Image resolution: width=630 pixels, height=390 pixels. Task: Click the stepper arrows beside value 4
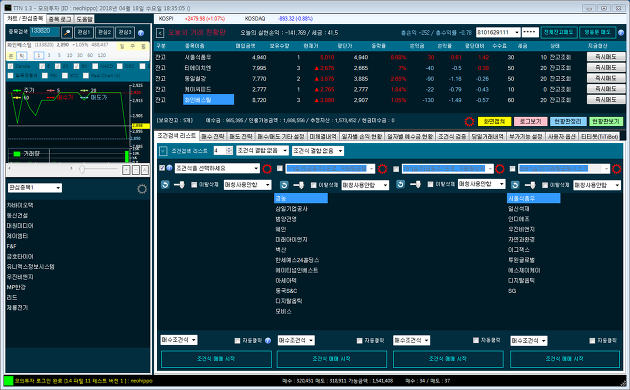(229, 151)
